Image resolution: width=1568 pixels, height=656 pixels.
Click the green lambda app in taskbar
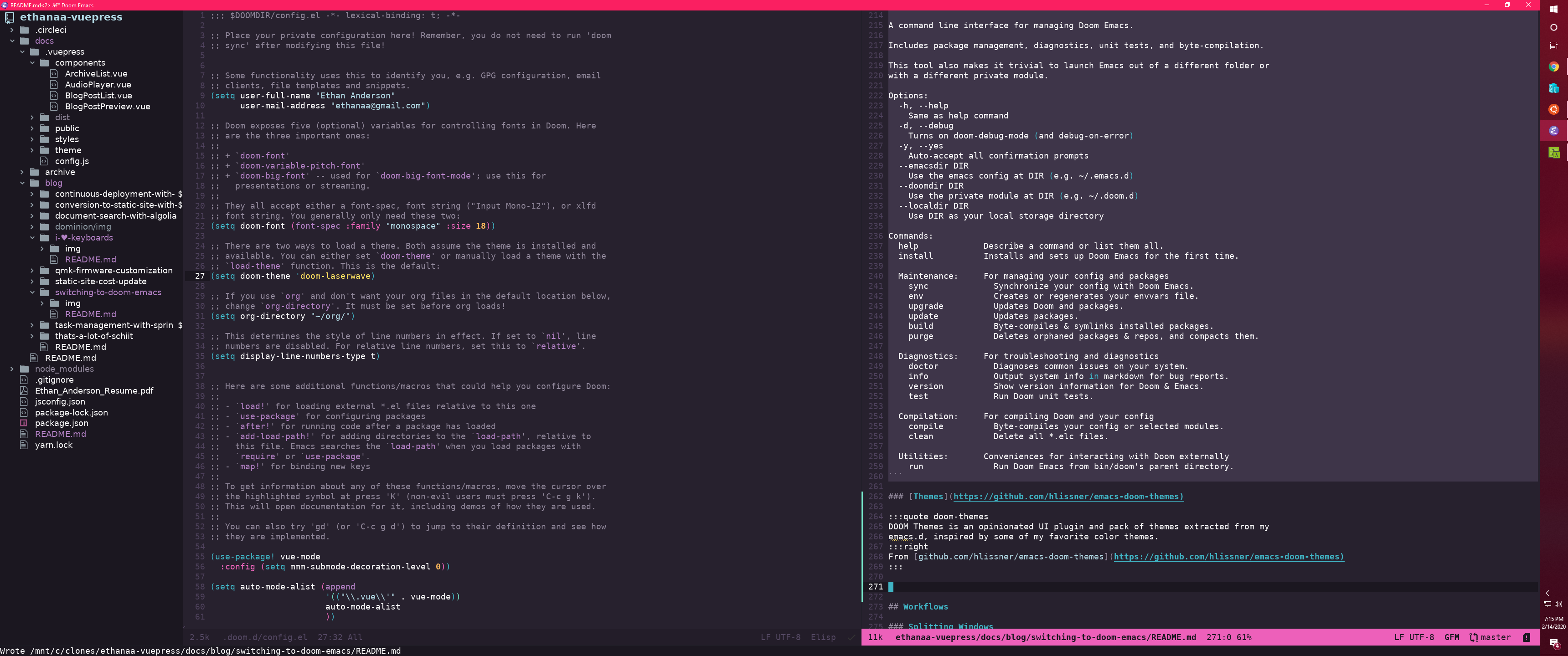point(1553,152)
